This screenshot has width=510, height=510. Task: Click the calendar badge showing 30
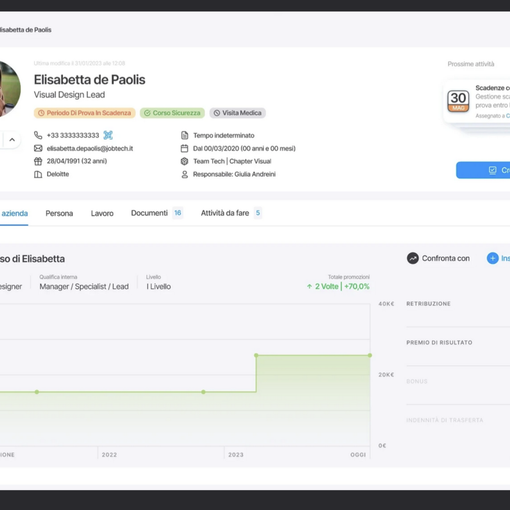click(x=458, y=101)
